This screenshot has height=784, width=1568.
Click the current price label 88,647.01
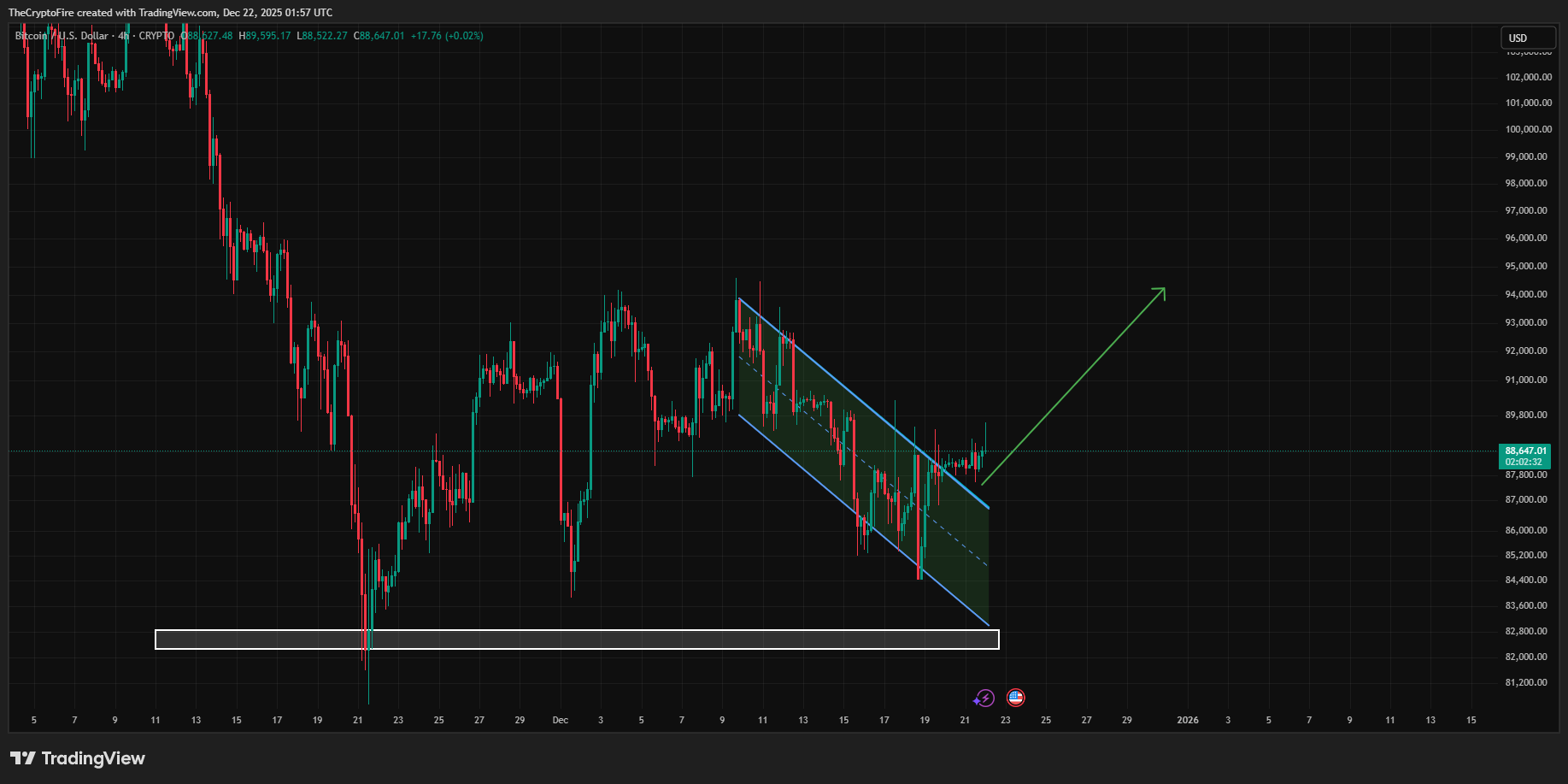1525,451
